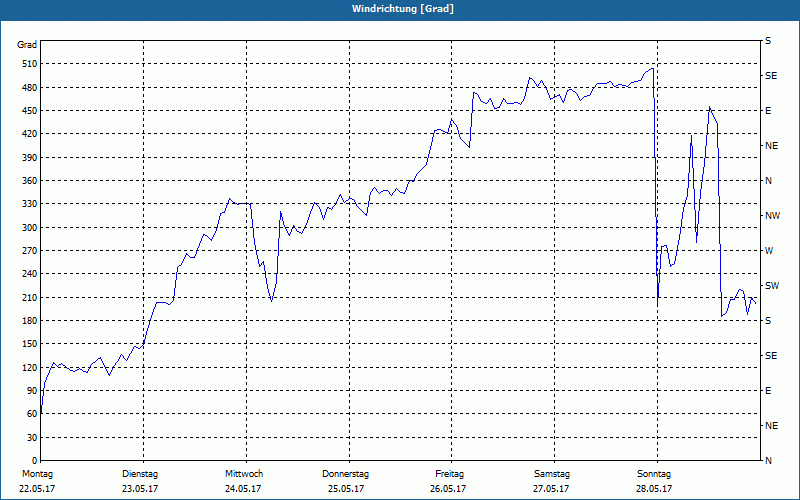Select the y-axis value "30"
This screenshot has width=800, height=500.
tap(32, 437)
